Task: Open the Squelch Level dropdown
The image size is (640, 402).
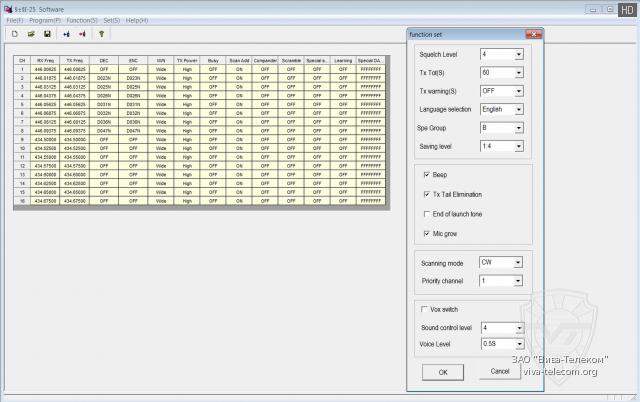Action: (x=519, y=54)
